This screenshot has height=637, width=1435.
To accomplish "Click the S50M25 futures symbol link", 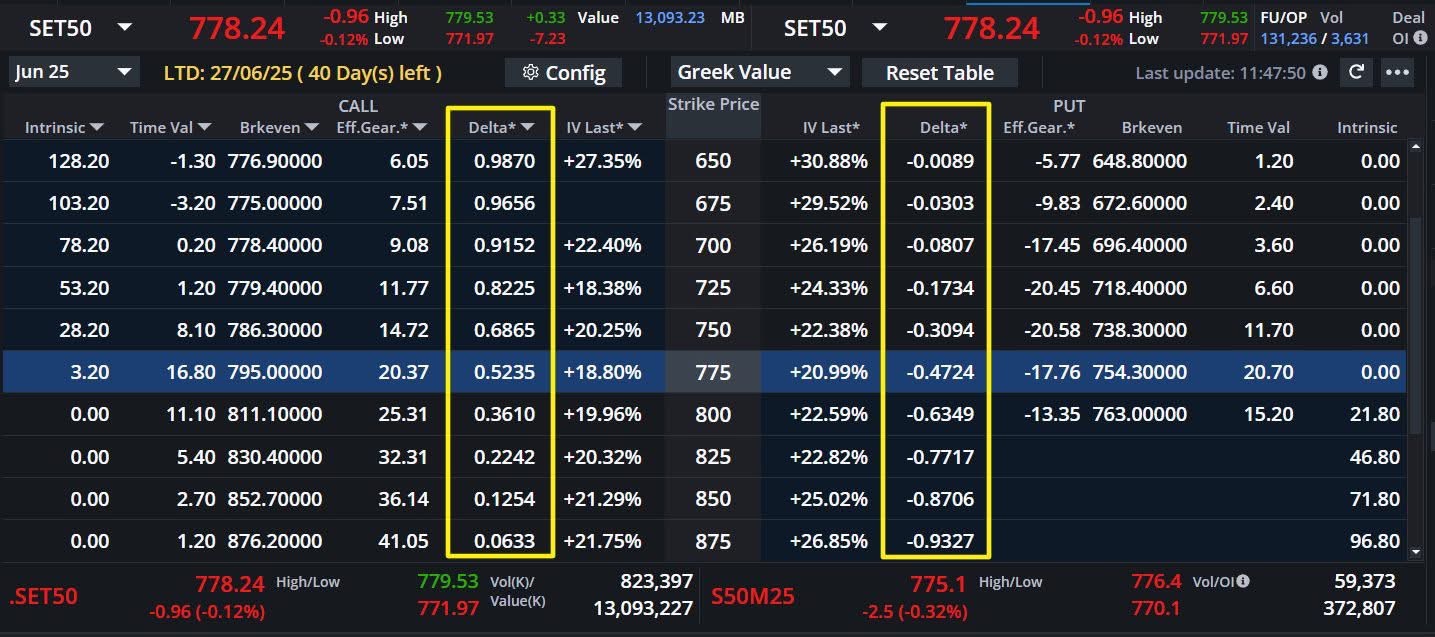I will point(752,597).
